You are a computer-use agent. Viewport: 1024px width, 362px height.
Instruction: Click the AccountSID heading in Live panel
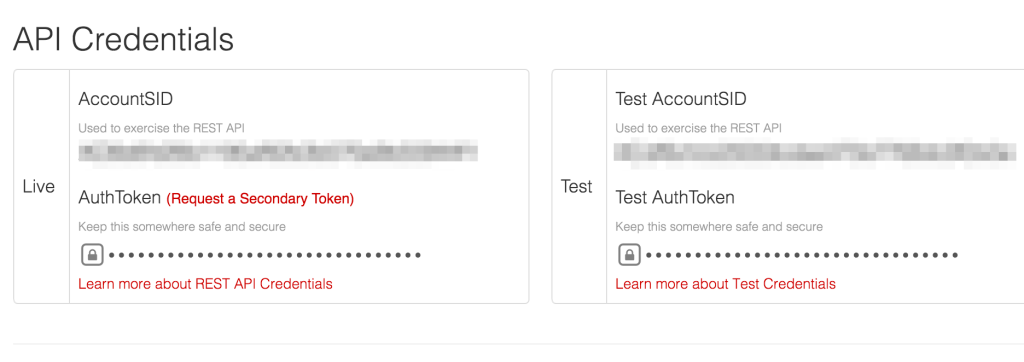[x=125, y=99]
